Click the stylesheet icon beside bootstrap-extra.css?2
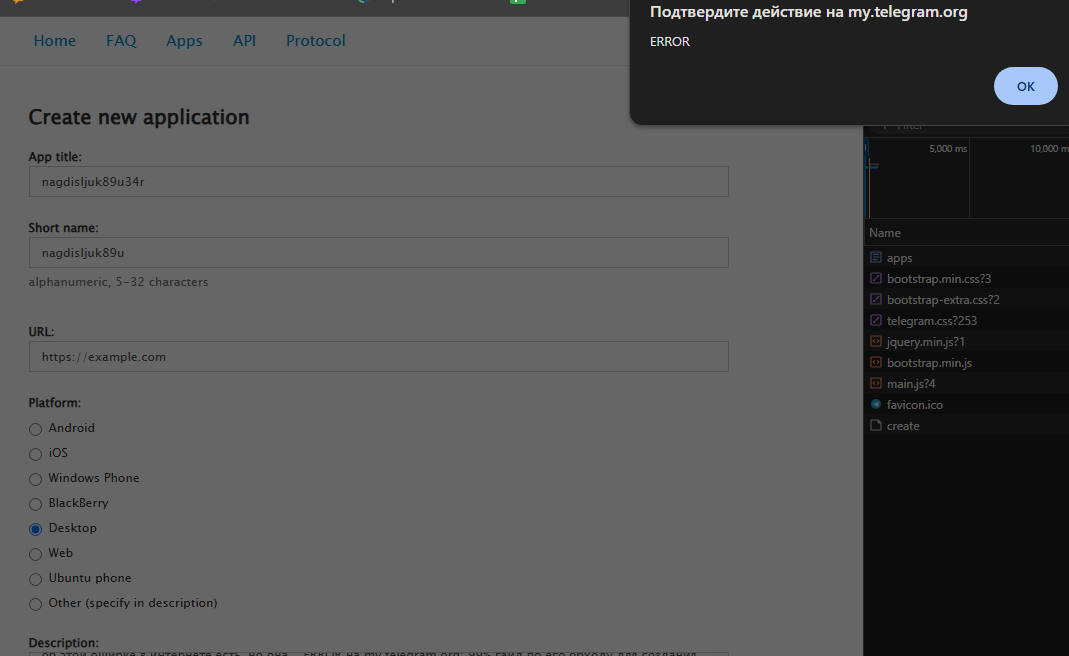The image size is (1069, 656). tap(876, 299)
